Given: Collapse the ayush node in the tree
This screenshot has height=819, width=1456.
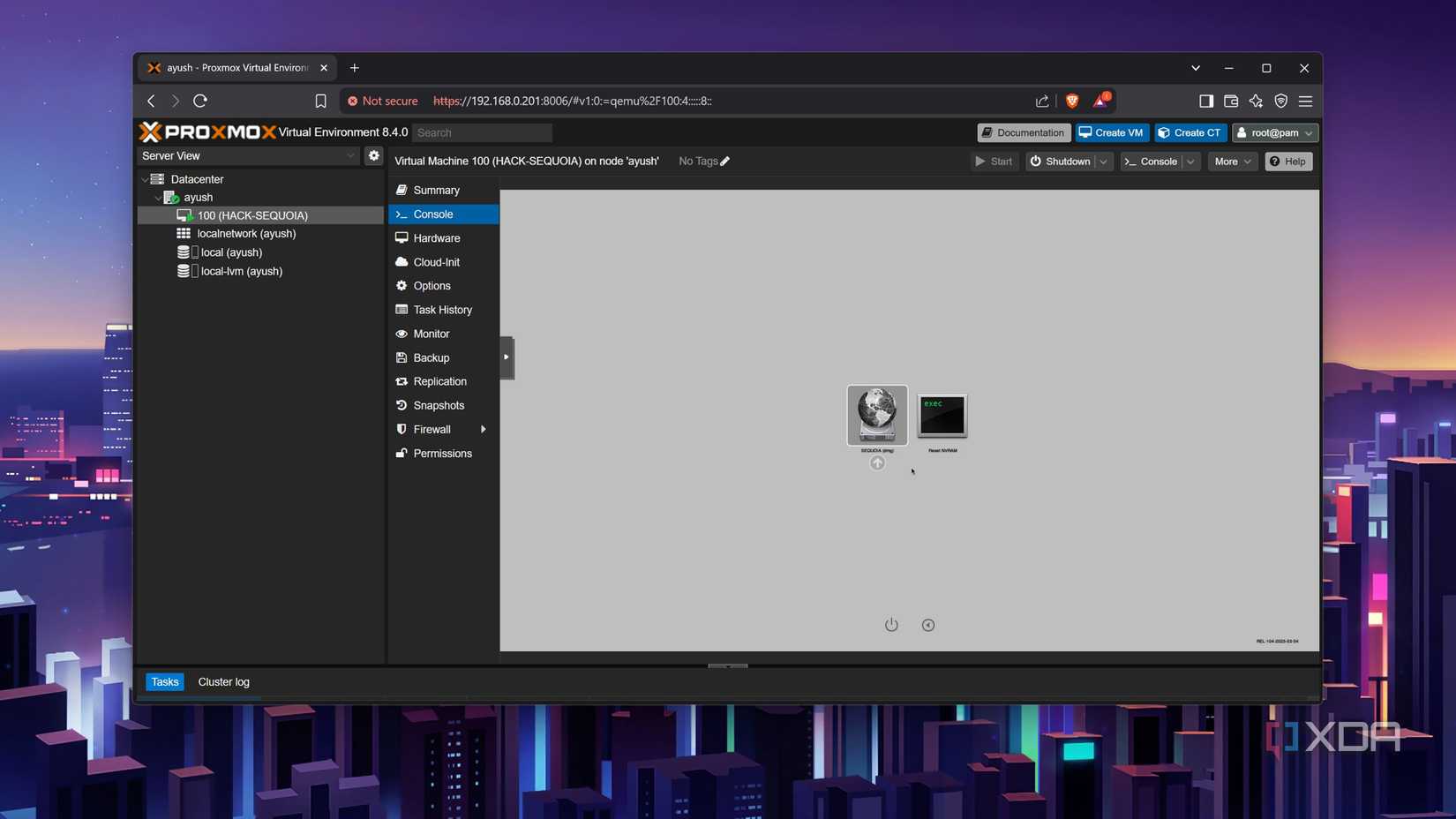Looking at the screenshot, I should tap(158, 198).
